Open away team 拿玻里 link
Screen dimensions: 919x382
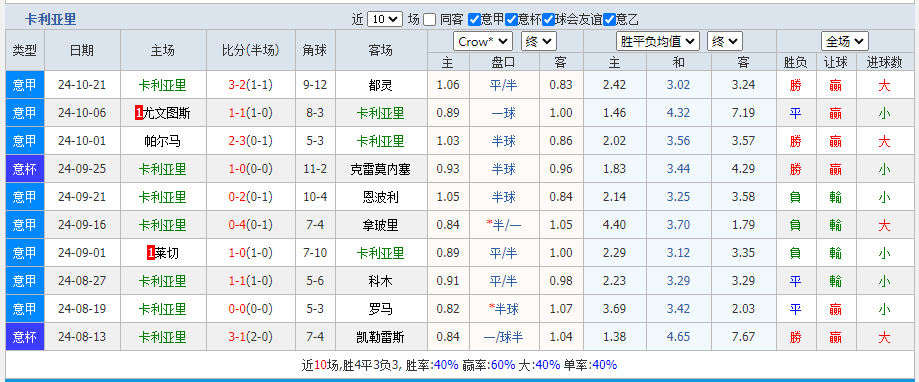[x=381, y=225]
